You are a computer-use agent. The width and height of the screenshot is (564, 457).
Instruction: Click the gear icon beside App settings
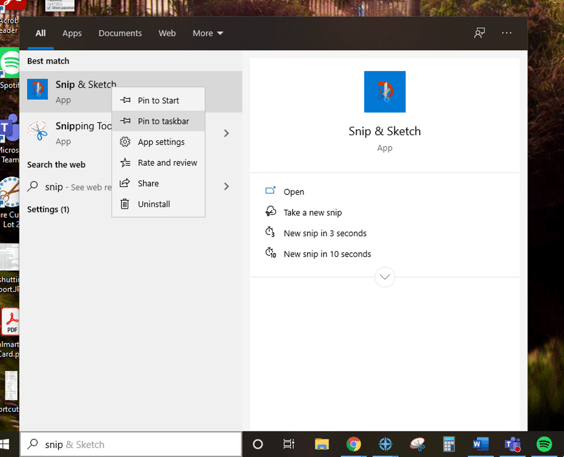[x=125, y=142]
